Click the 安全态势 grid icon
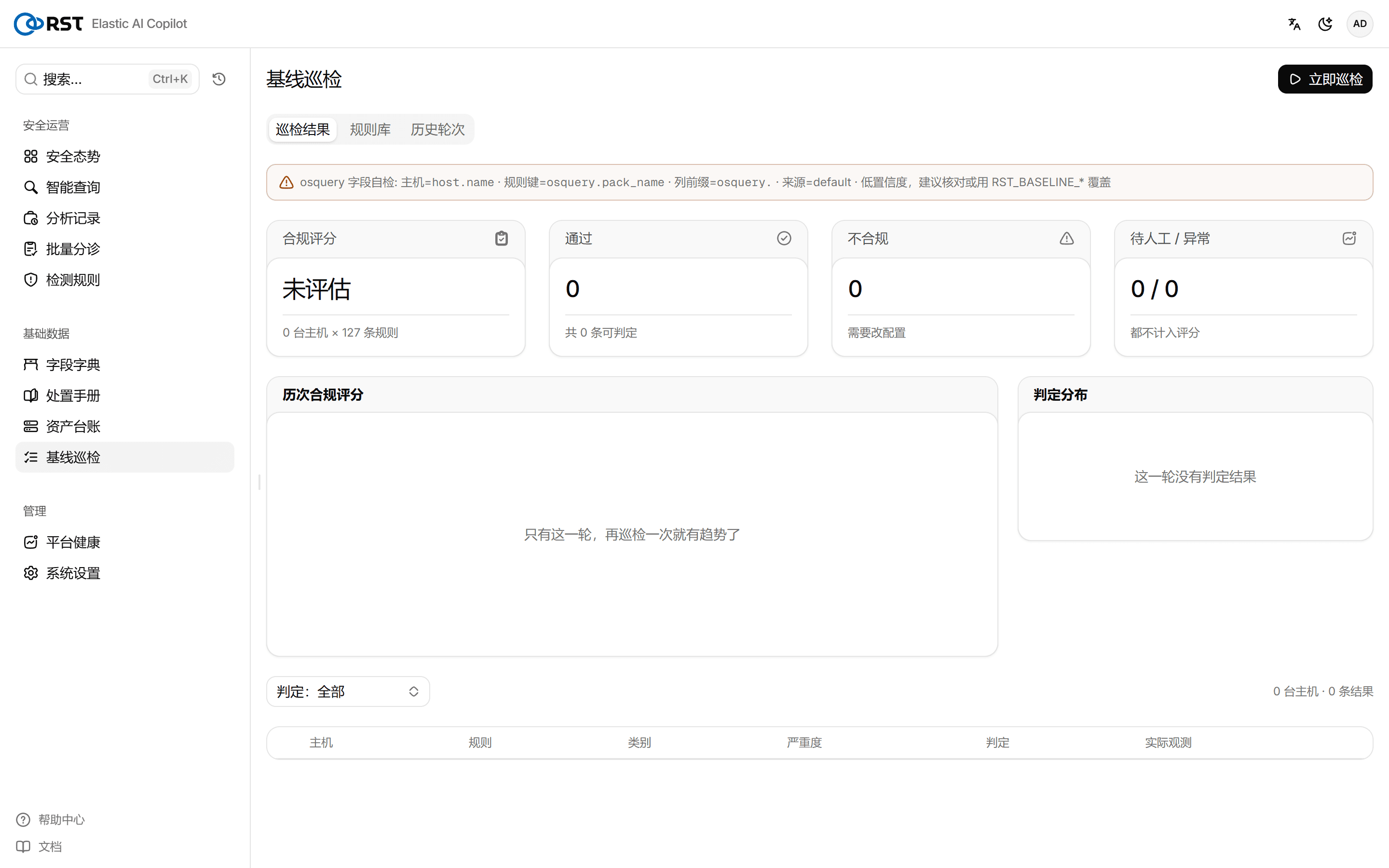The height and width of the screenshot is (868, 1389). coord(31,156)
